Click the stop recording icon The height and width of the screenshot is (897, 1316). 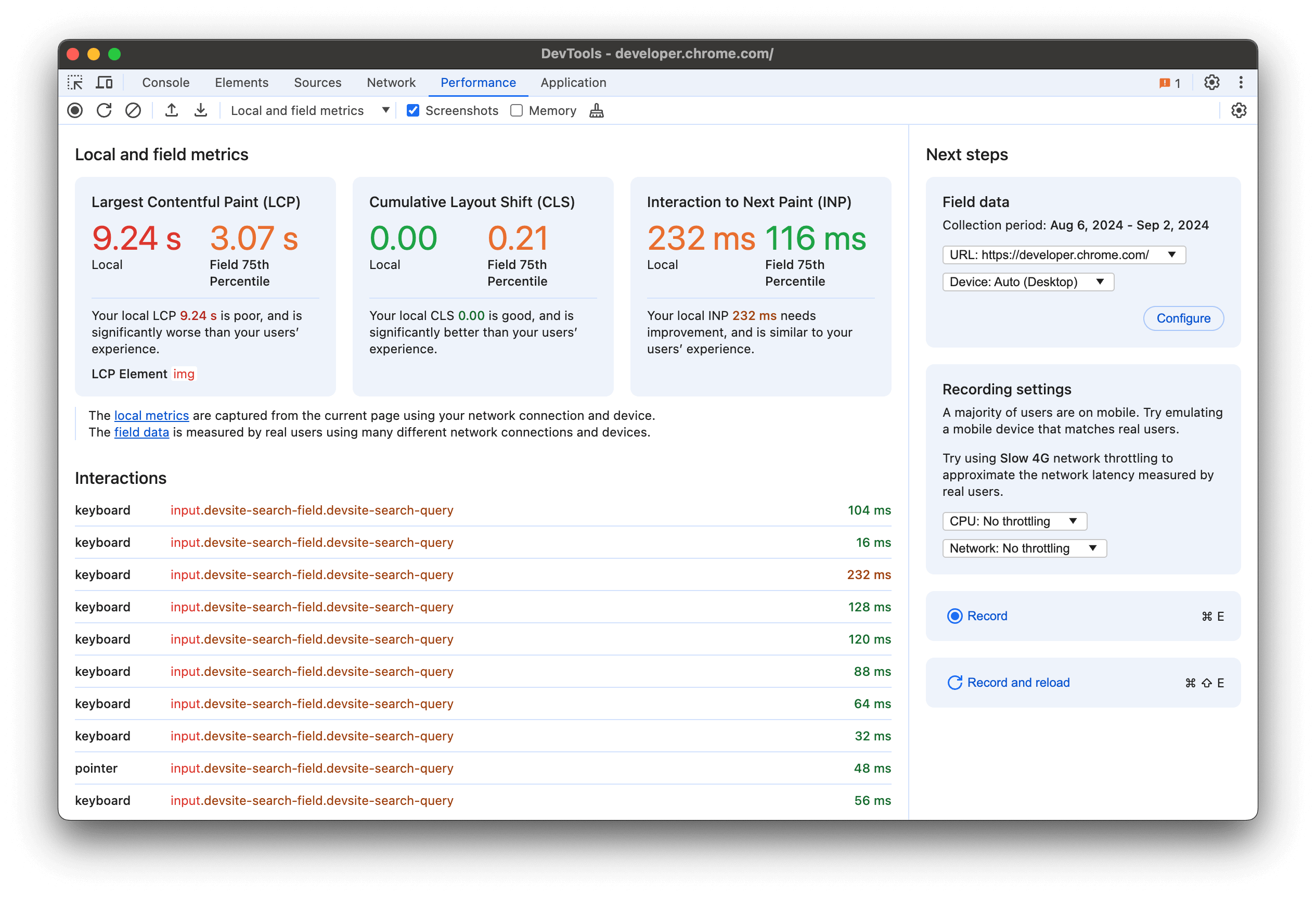[76, 111]
